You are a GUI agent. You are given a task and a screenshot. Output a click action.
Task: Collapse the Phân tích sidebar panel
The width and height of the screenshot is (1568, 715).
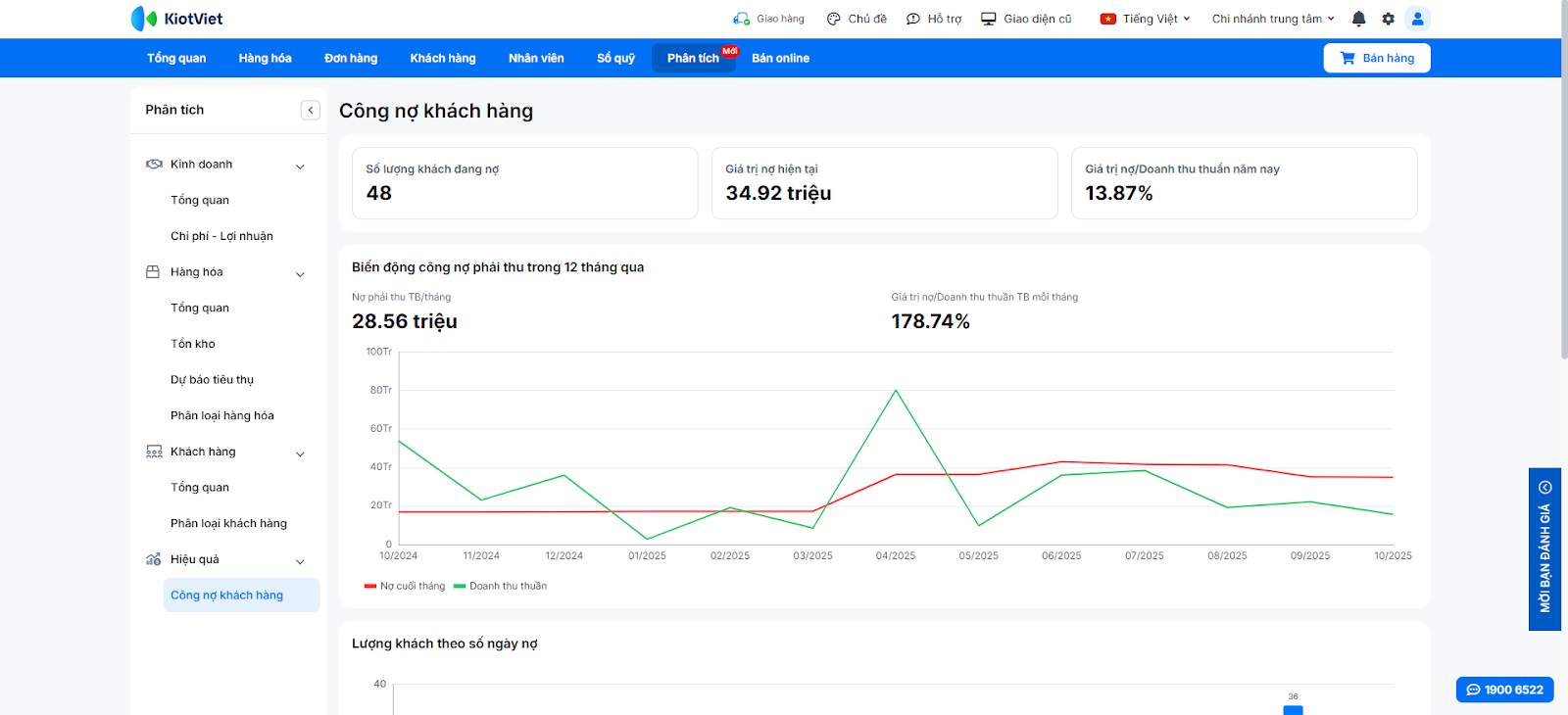[311, 110]
